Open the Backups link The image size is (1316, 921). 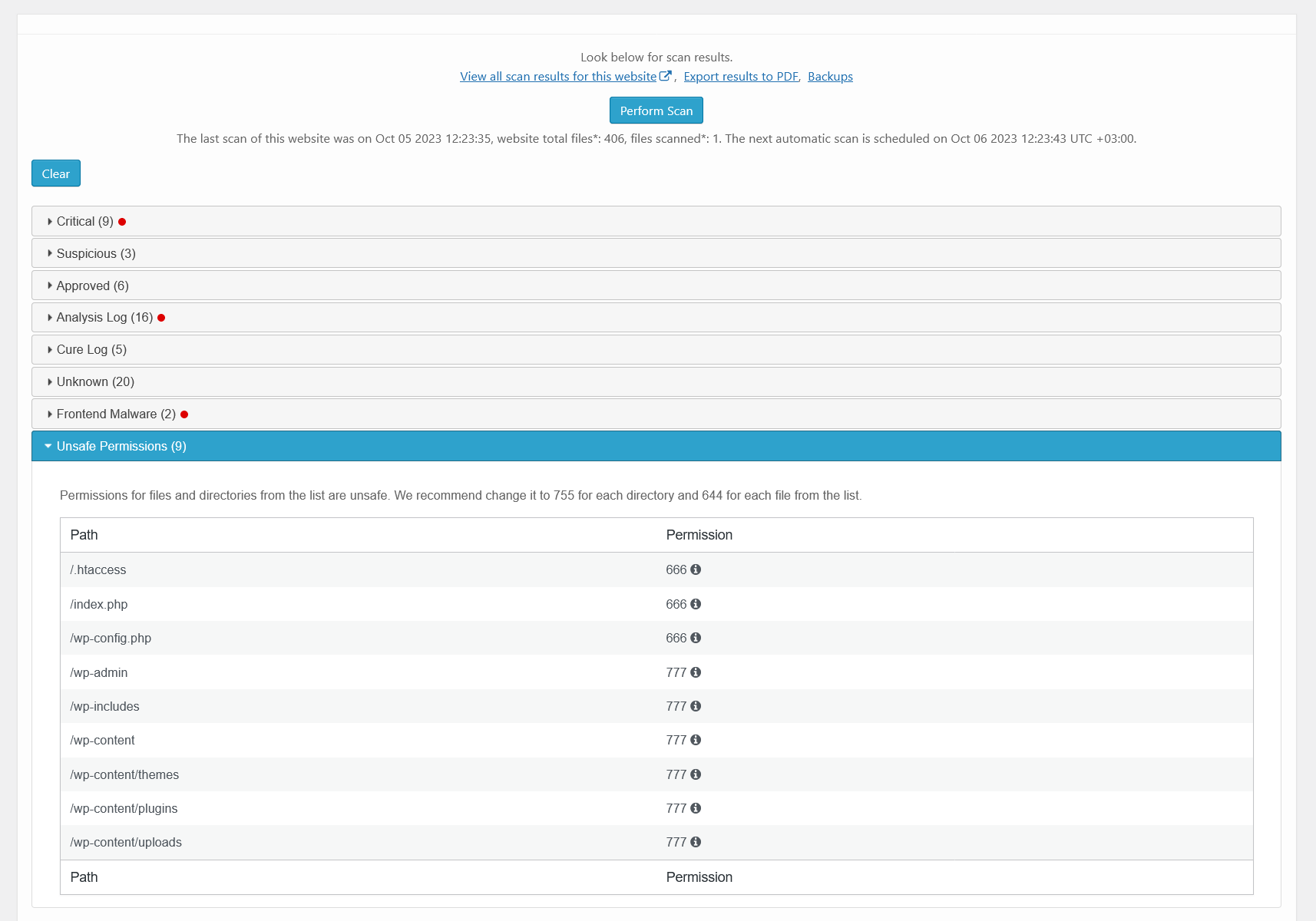[x=830, y=76]
